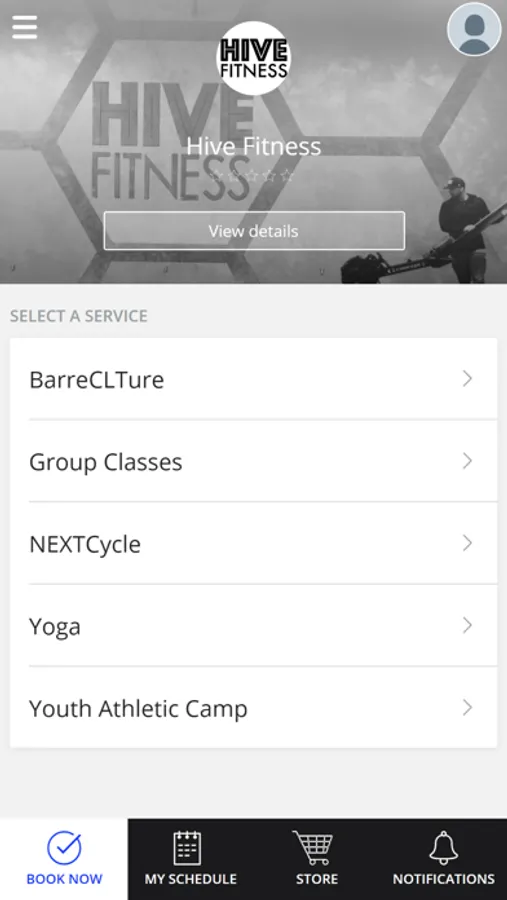Open the Notifications bell icon
507x900 pixels.
[444, 848]
